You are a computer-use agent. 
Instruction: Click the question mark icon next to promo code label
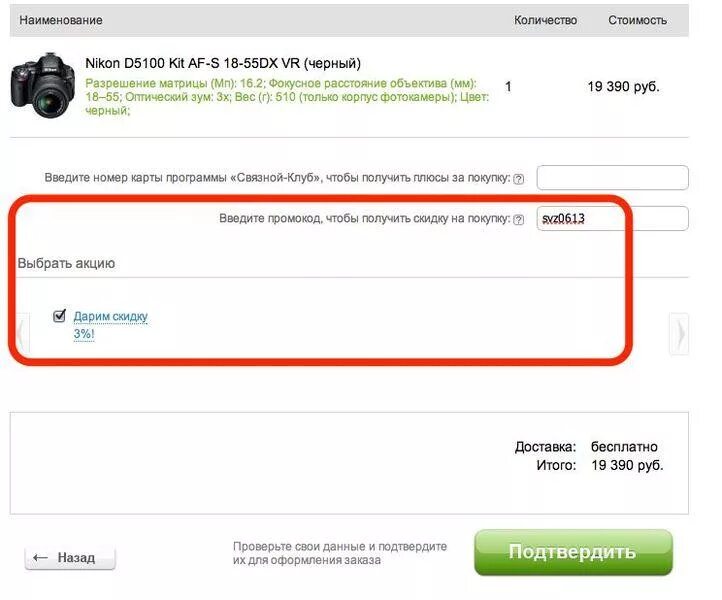(518, 219)
